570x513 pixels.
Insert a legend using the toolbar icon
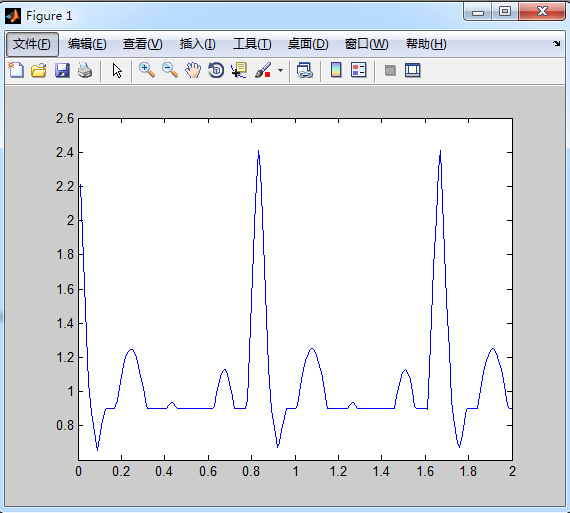359,70
